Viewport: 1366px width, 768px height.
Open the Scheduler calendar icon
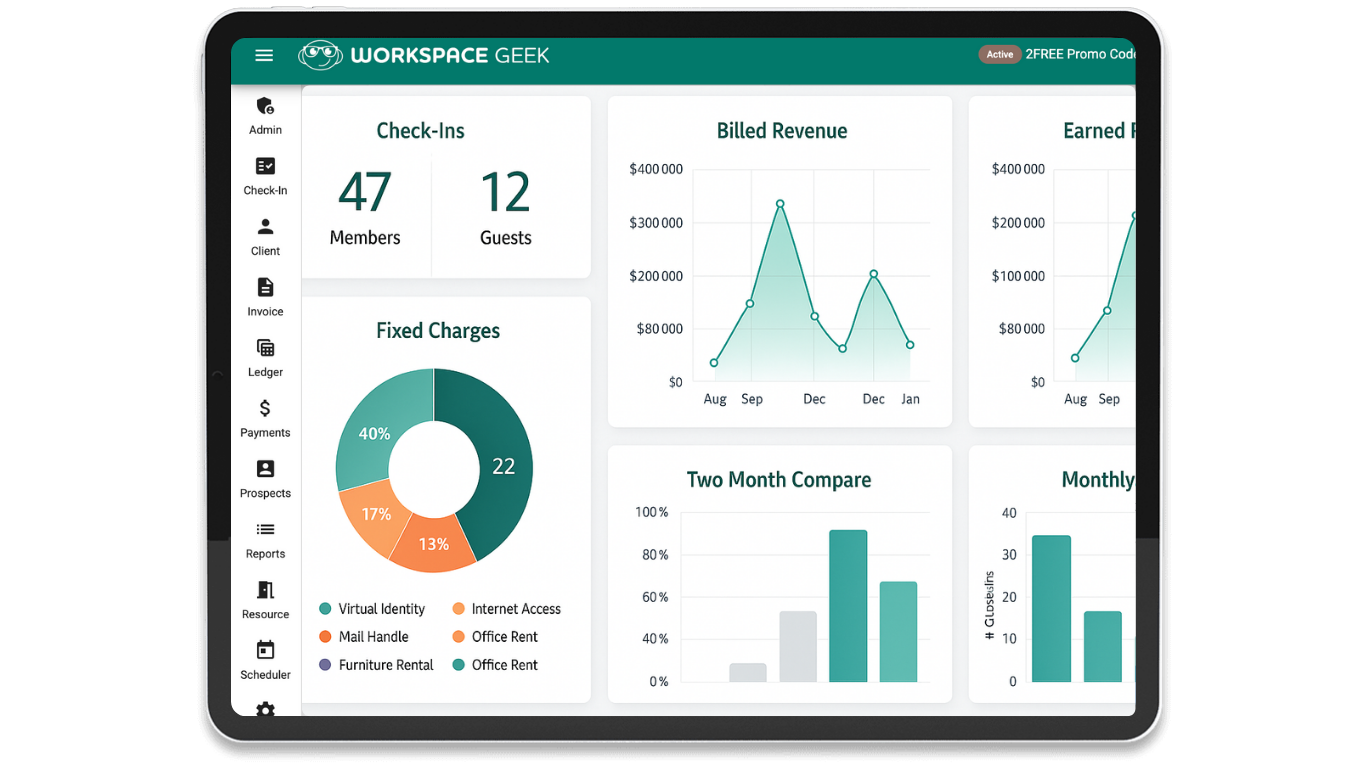pyautogui.click(x=265, y=651)
